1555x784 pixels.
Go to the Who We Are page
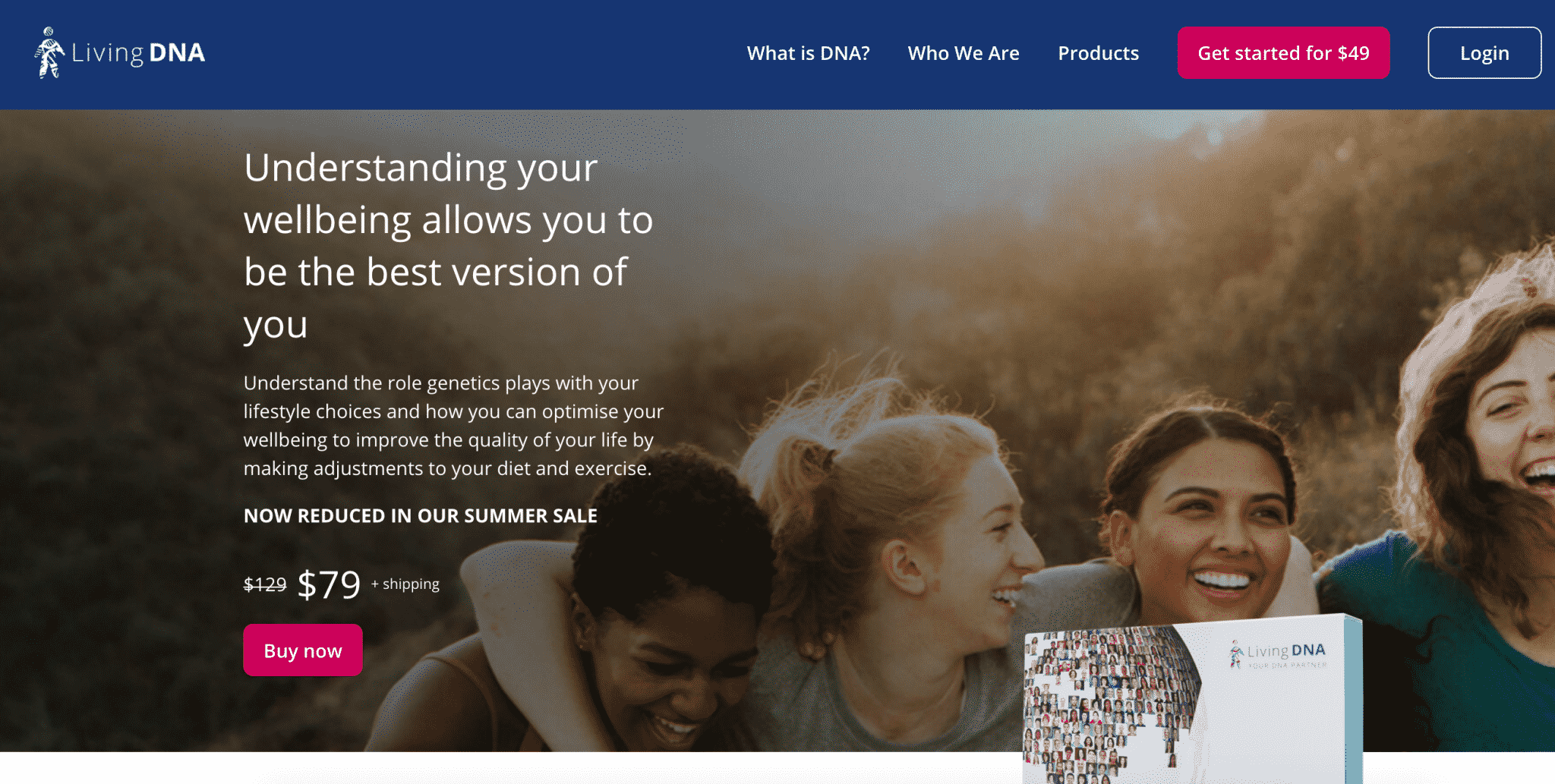click(964, 53)
